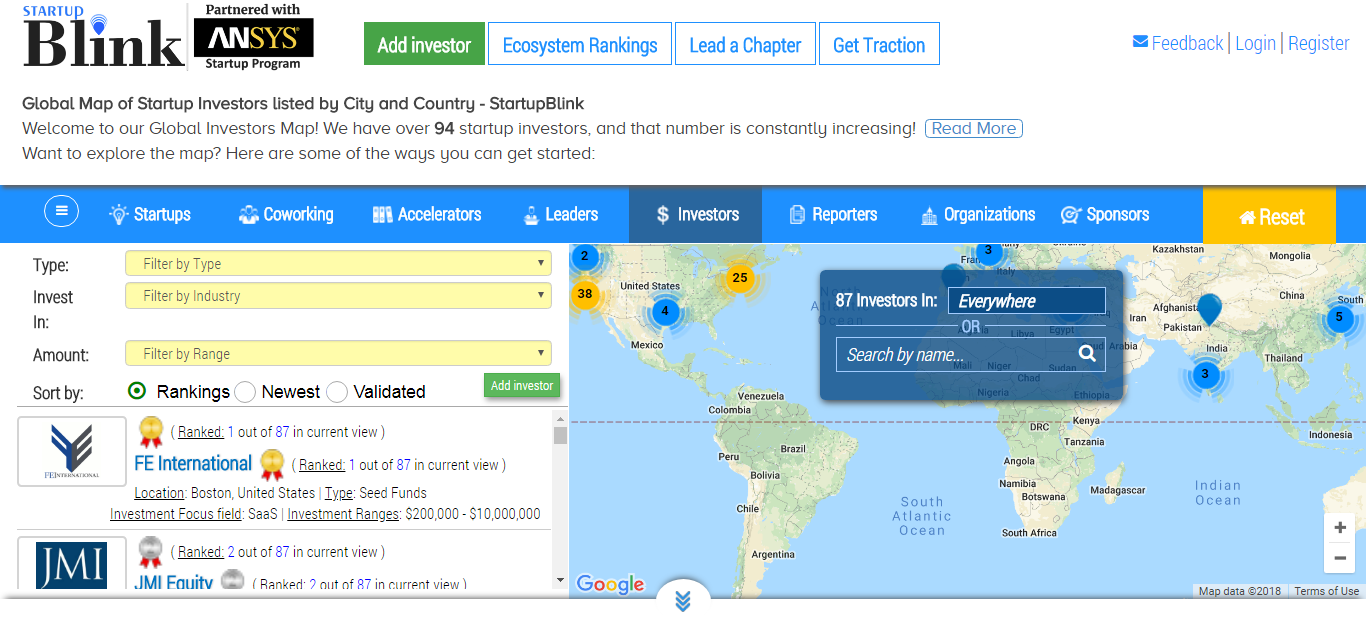The image size is (1366, 637).
Task: Click the orange 38 cluster marker
Action: [x=585, y=294]
